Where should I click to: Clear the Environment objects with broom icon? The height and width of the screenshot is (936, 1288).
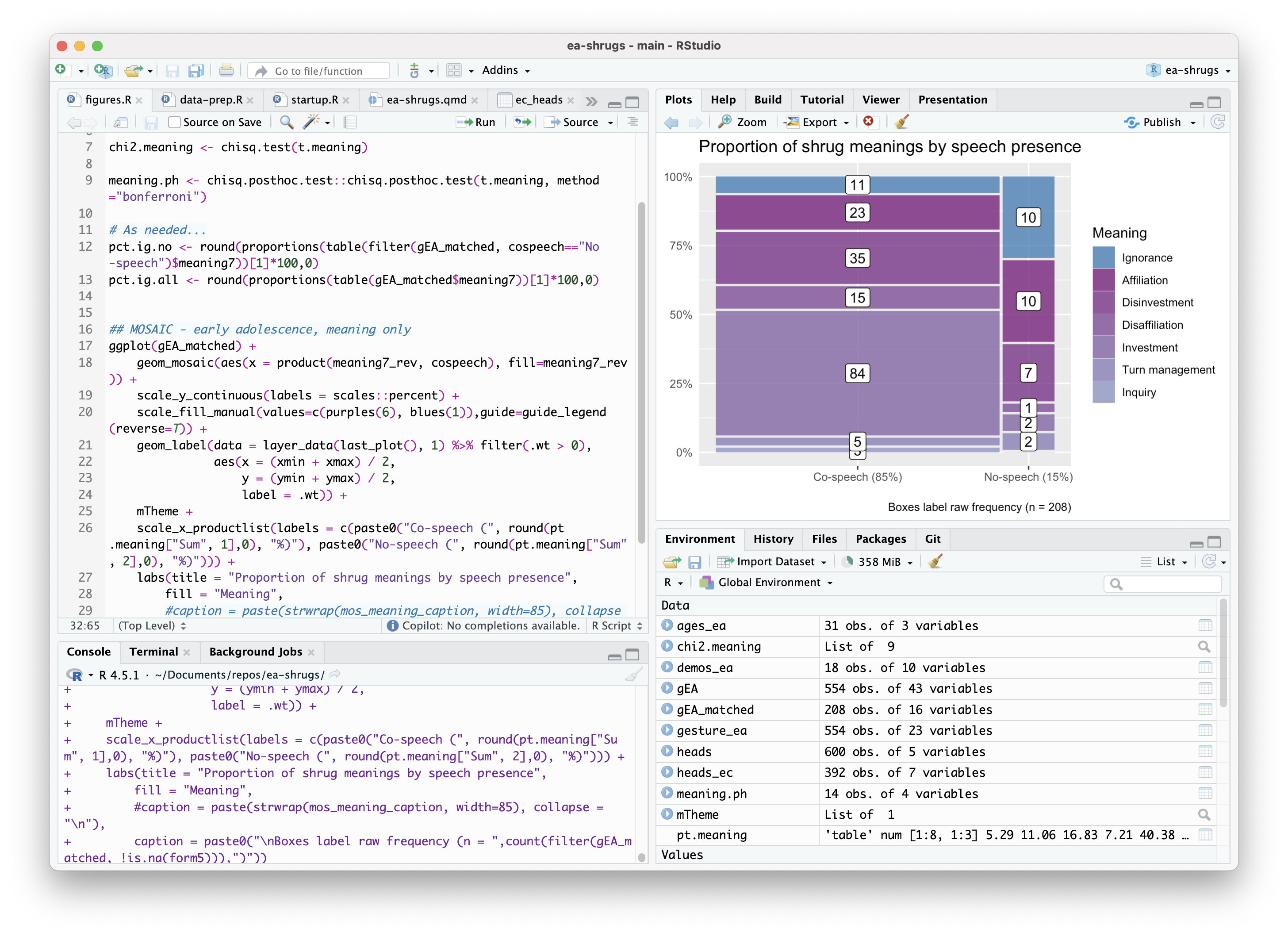[x=935, y=562]
